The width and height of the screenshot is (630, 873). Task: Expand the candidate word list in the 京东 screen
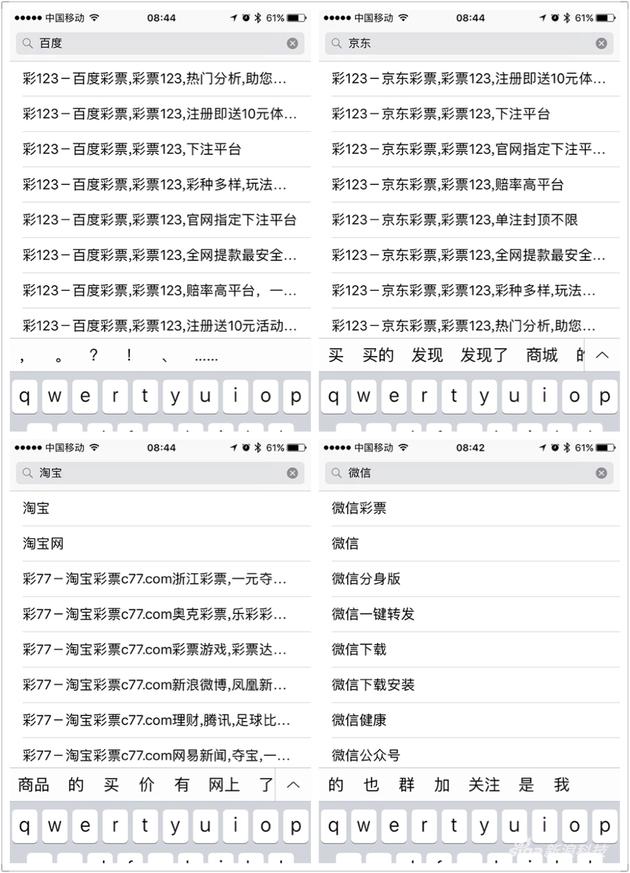pos(602,355)
